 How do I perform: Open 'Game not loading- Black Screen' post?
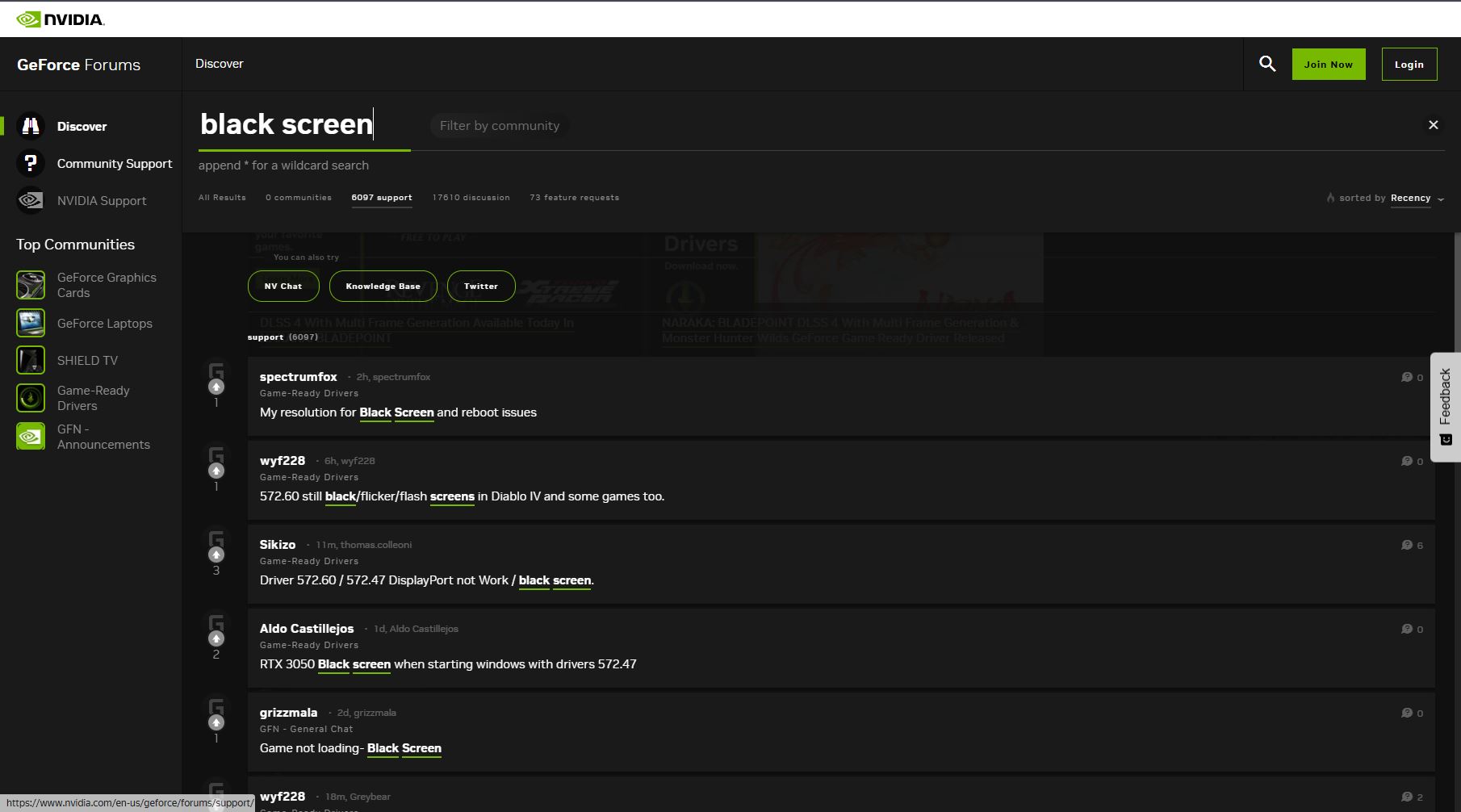click(350, 748)
